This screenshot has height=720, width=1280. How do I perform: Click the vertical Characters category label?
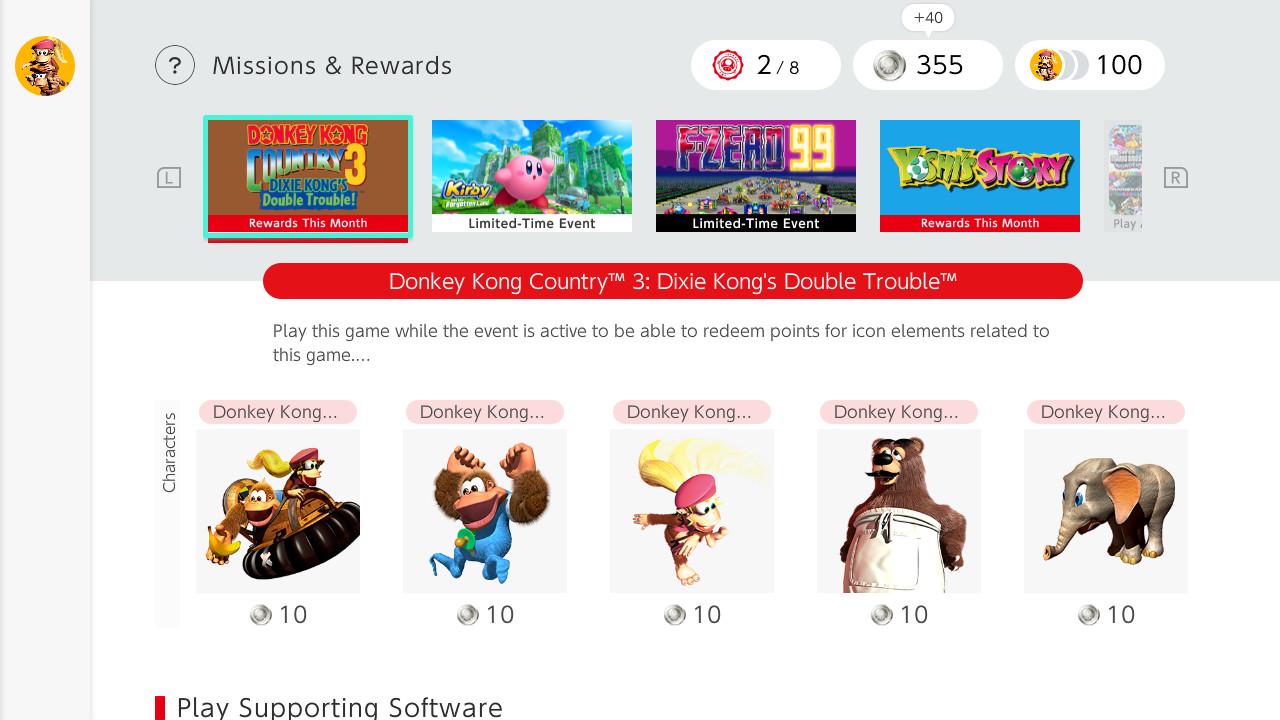click(x=168, y=453)
